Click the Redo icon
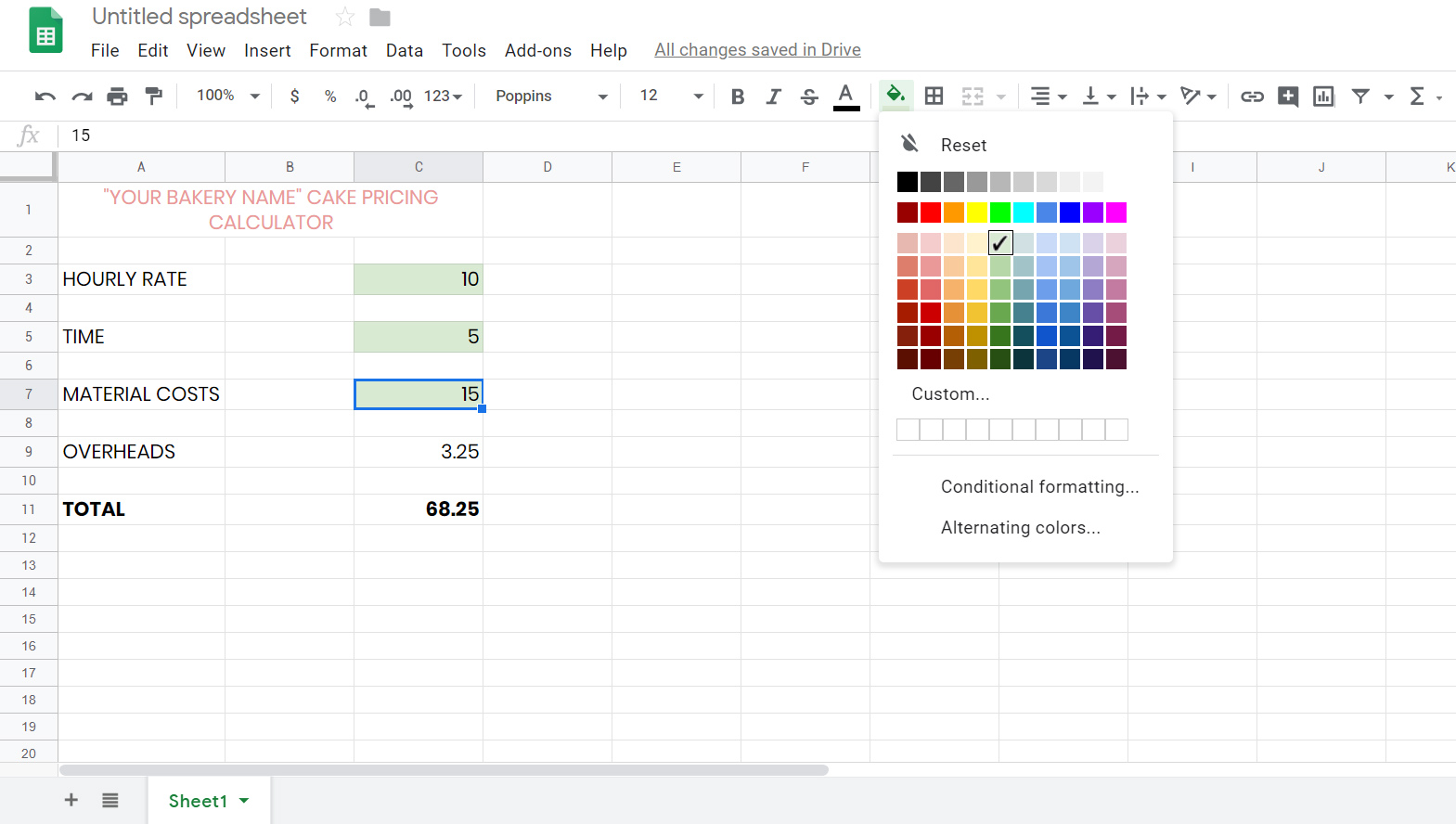The height and width of the screenshot is (824, 1456). 82,97
